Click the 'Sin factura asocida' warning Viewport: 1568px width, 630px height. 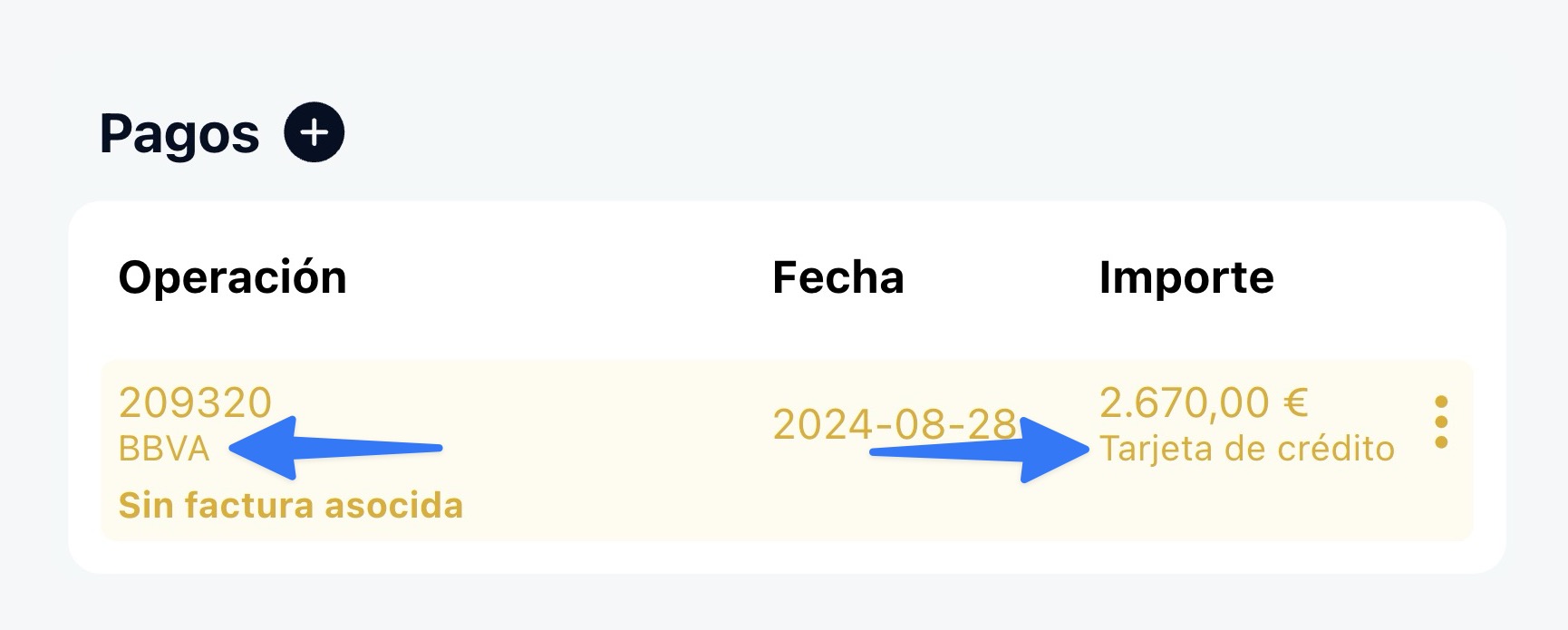coord(290,505)
